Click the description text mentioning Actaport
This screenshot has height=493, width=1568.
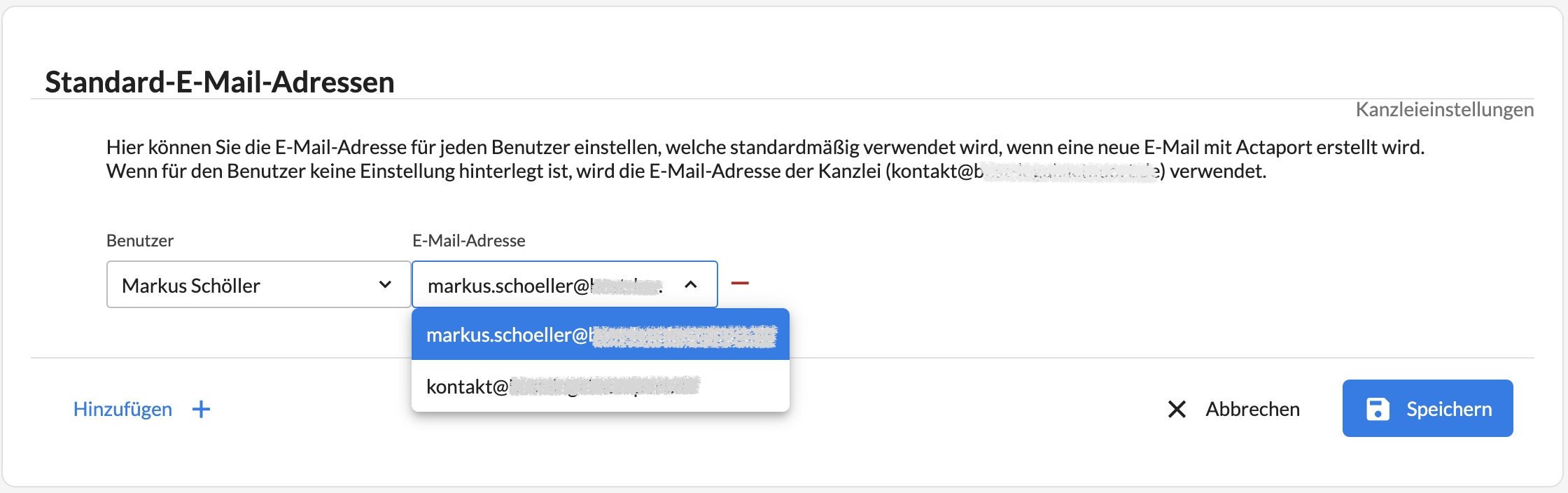pos(765,159)
